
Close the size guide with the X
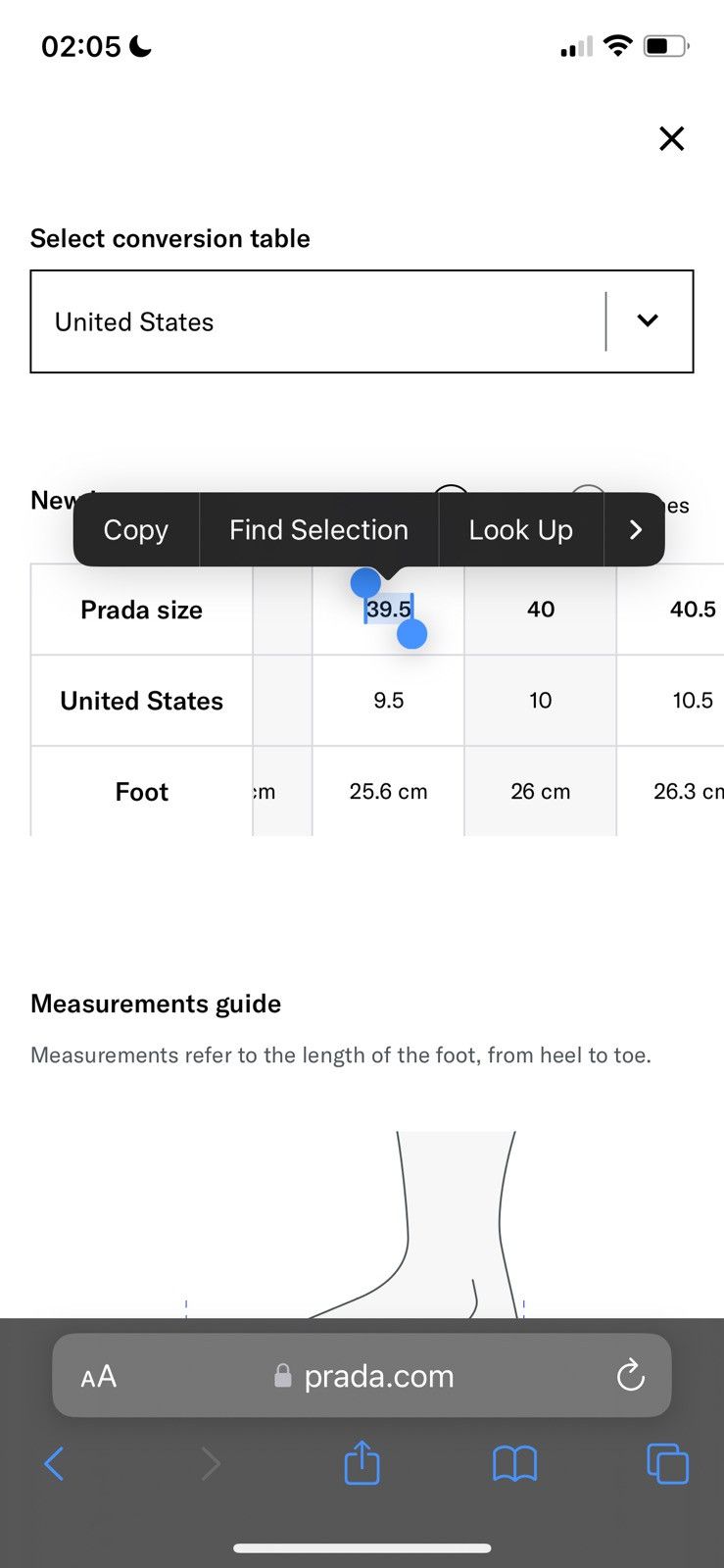click(x=671, y=138)
